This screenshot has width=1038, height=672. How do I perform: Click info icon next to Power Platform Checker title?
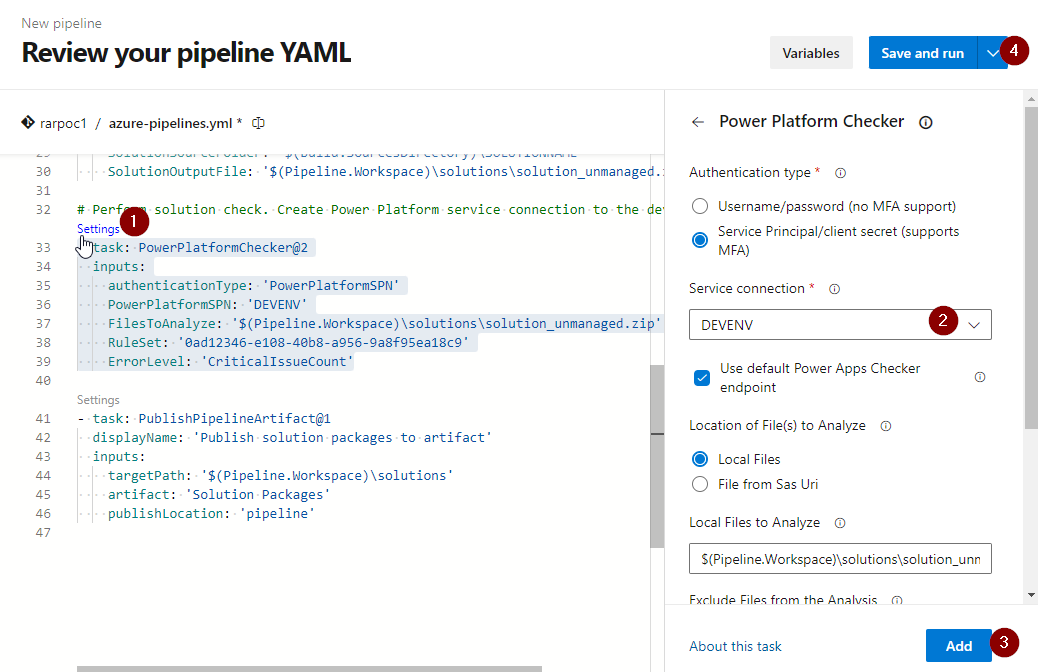click(x=925, y=122)
